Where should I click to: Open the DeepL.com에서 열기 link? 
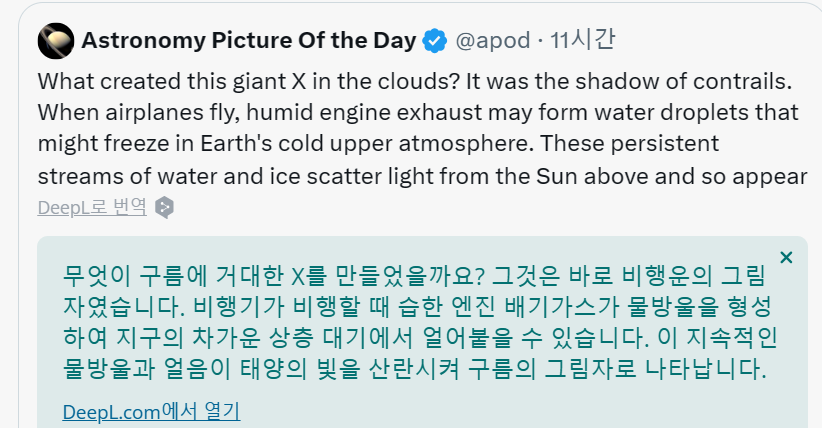click(151, 412)
